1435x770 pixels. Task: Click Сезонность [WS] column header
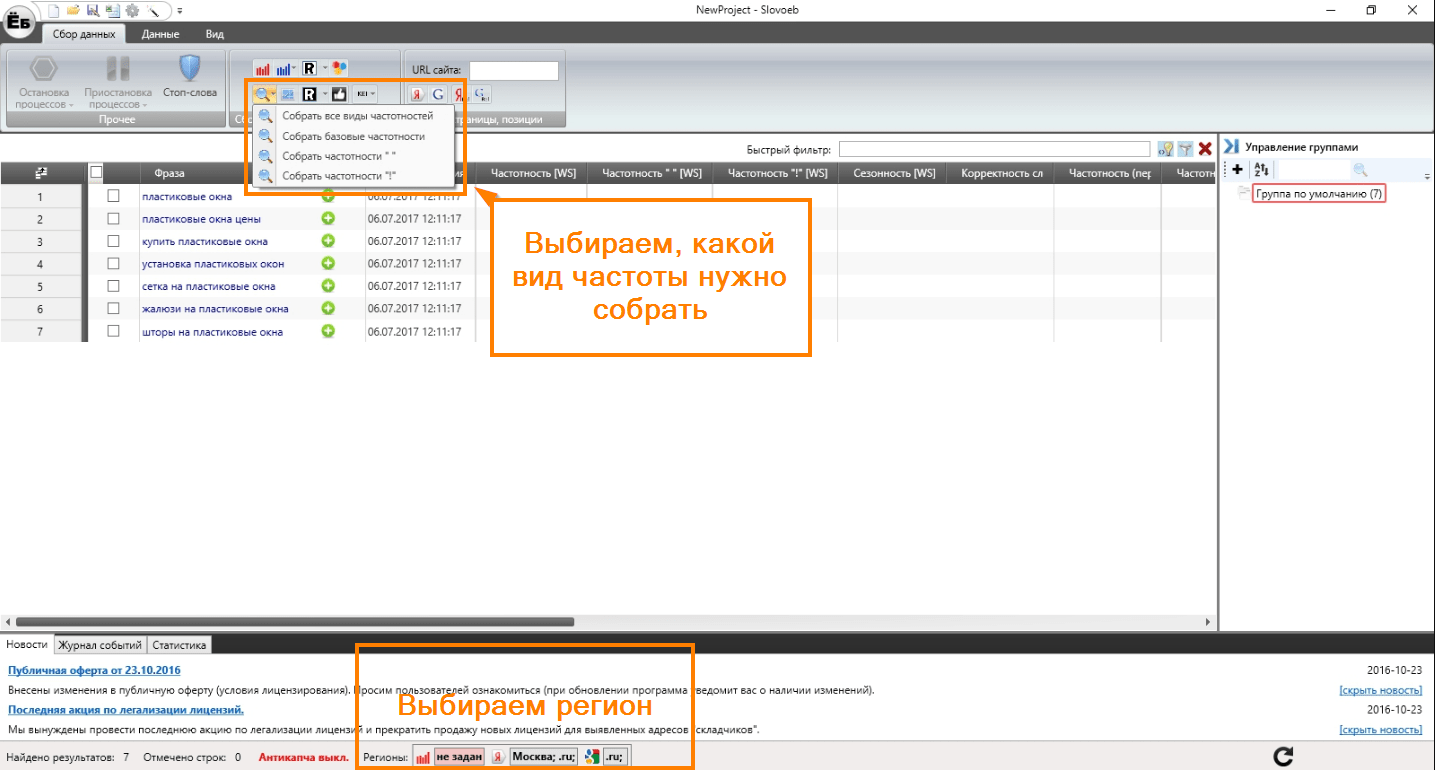[894, 173]
